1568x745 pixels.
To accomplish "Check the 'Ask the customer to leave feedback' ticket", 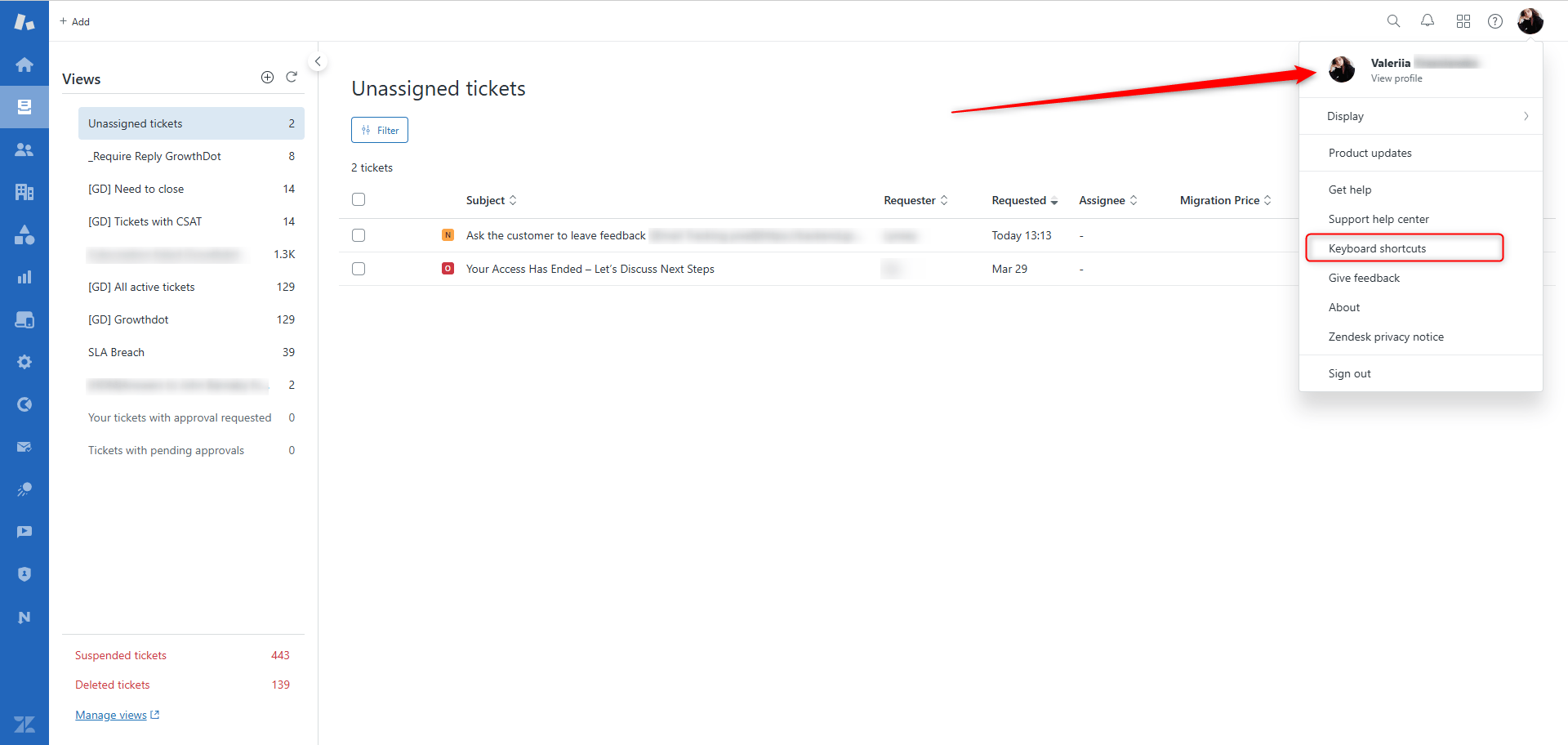I will click(359, 235).
